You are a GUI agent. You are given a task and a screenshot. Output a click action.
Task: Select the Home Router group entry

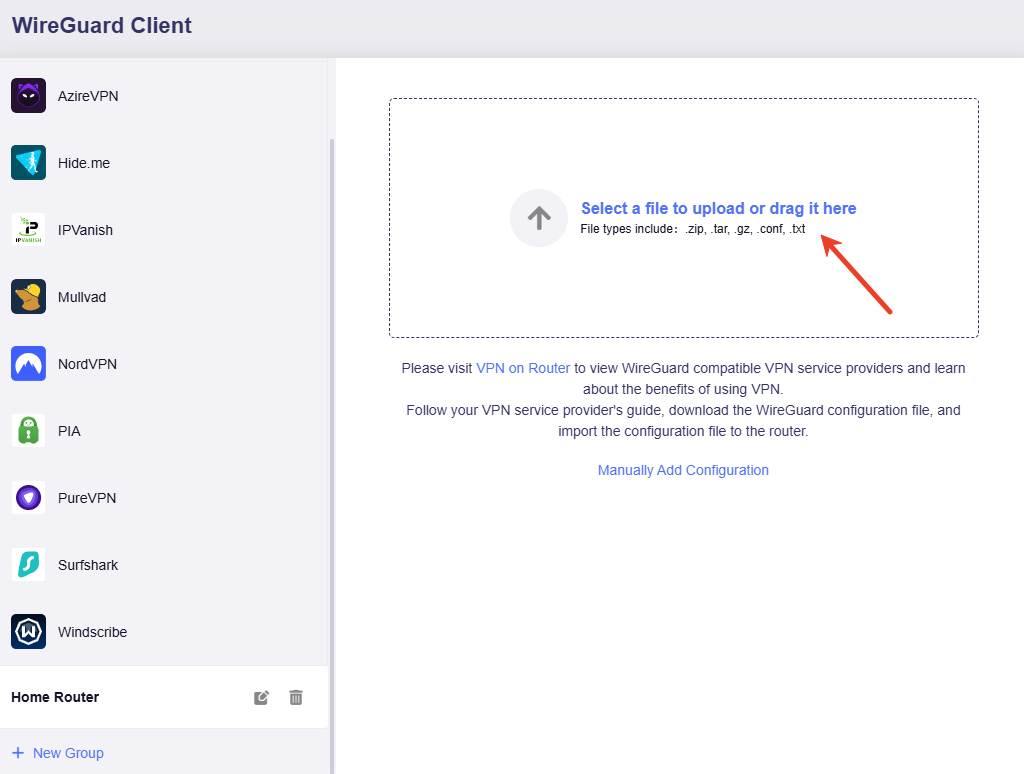55,697
